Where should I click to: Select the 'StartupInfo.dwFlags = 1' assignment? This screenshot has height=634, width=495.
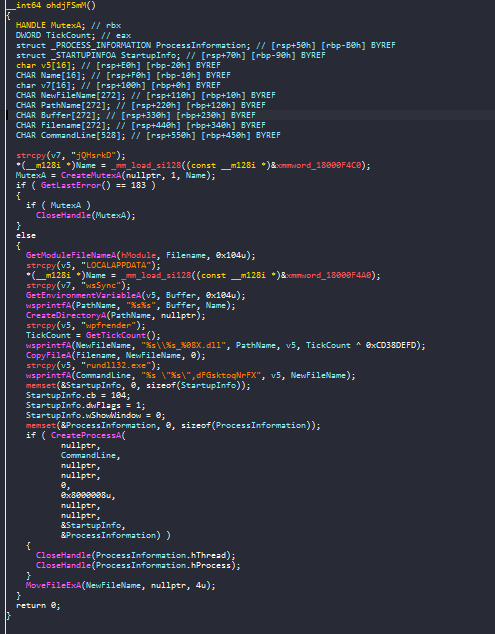point(86,406)
